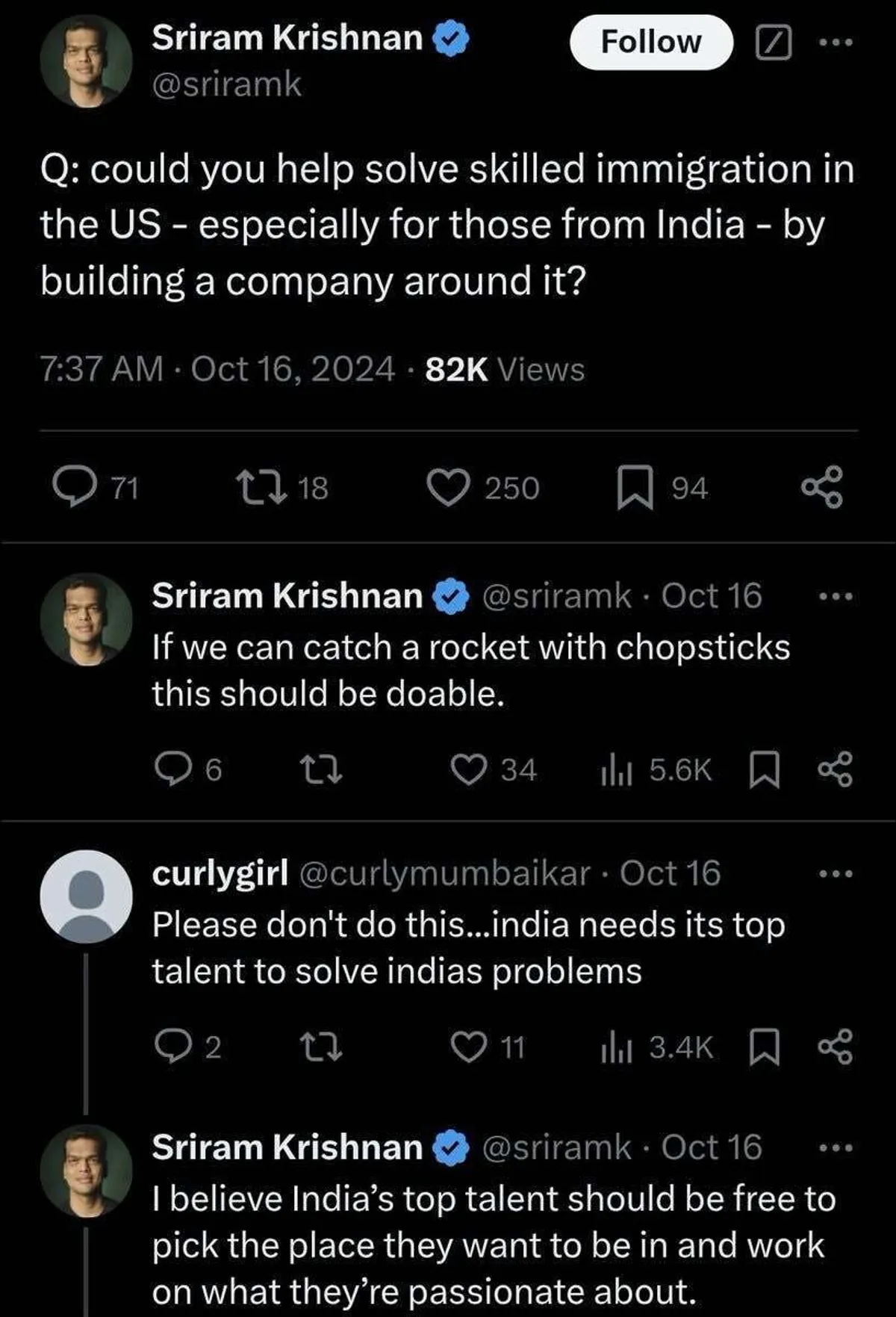This screenshot has width=896, height=1317.
Task: Bookmark curlygirl's reply
Action: pyautogui.click(x=764, y=1047)
